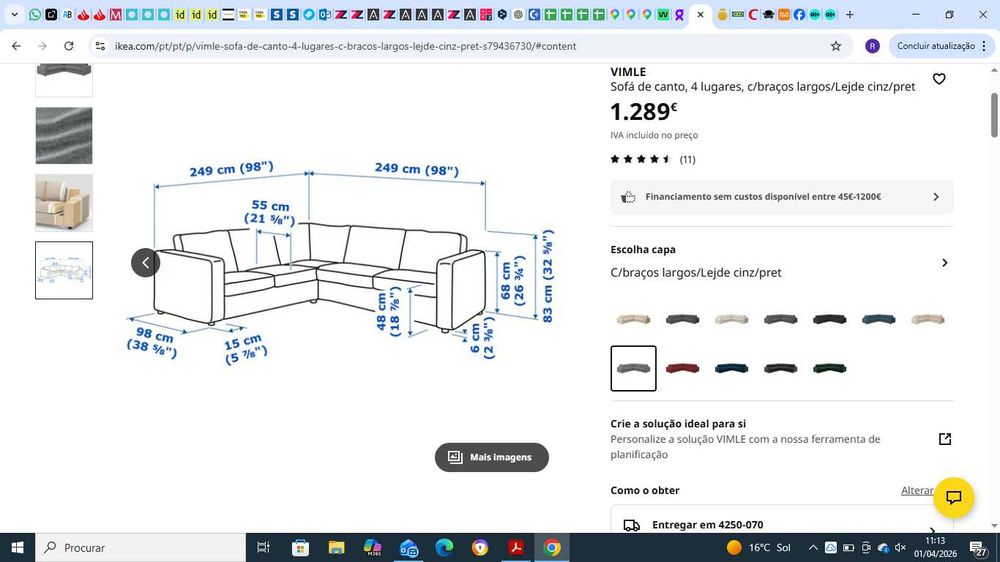The width and height of the screenshot is (1000, 562).
Task: Open the Chrome profile avatar R
Action: [872, 46]
